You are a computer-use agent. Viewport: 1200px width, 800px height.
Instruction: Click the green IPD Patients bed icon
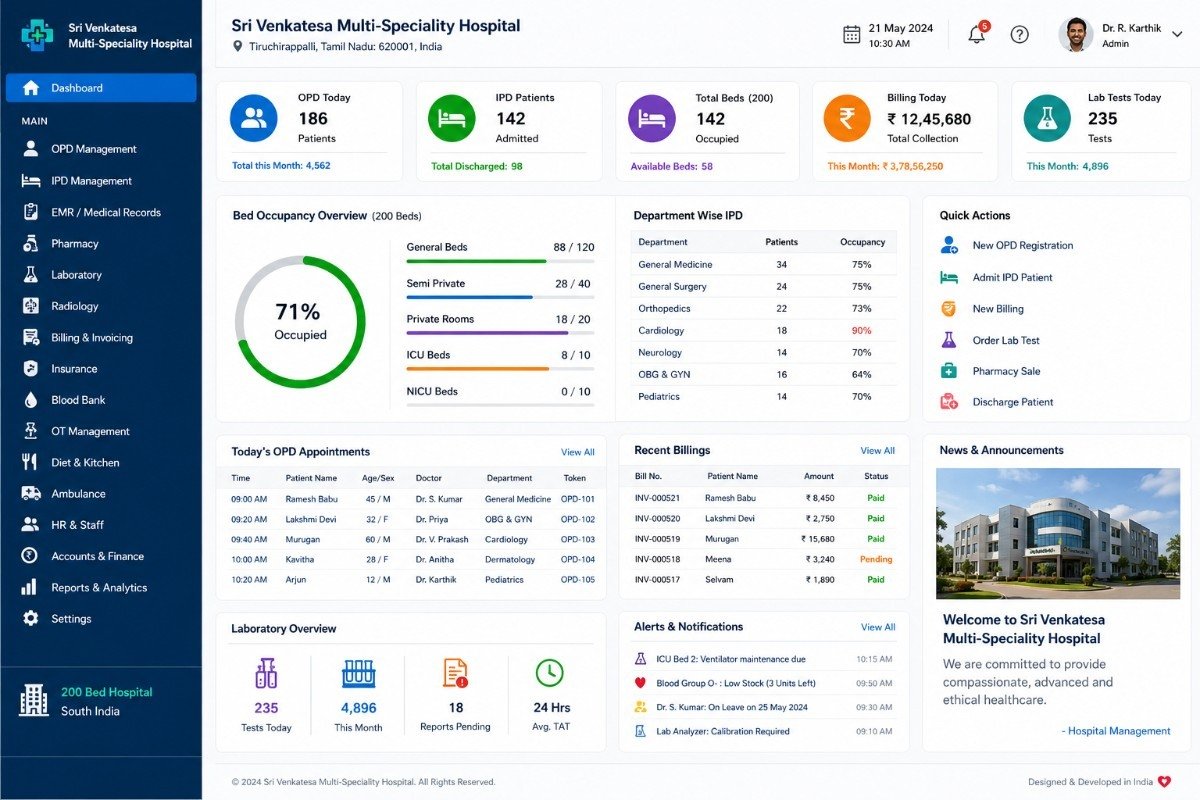[x=451, y=119]
